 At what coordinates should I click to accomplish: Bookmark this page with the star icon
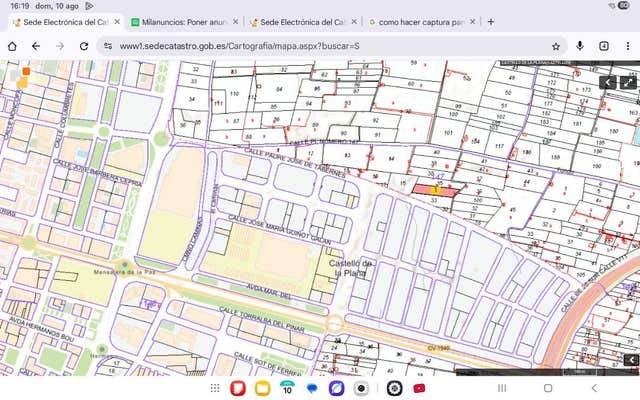point(556,46)
